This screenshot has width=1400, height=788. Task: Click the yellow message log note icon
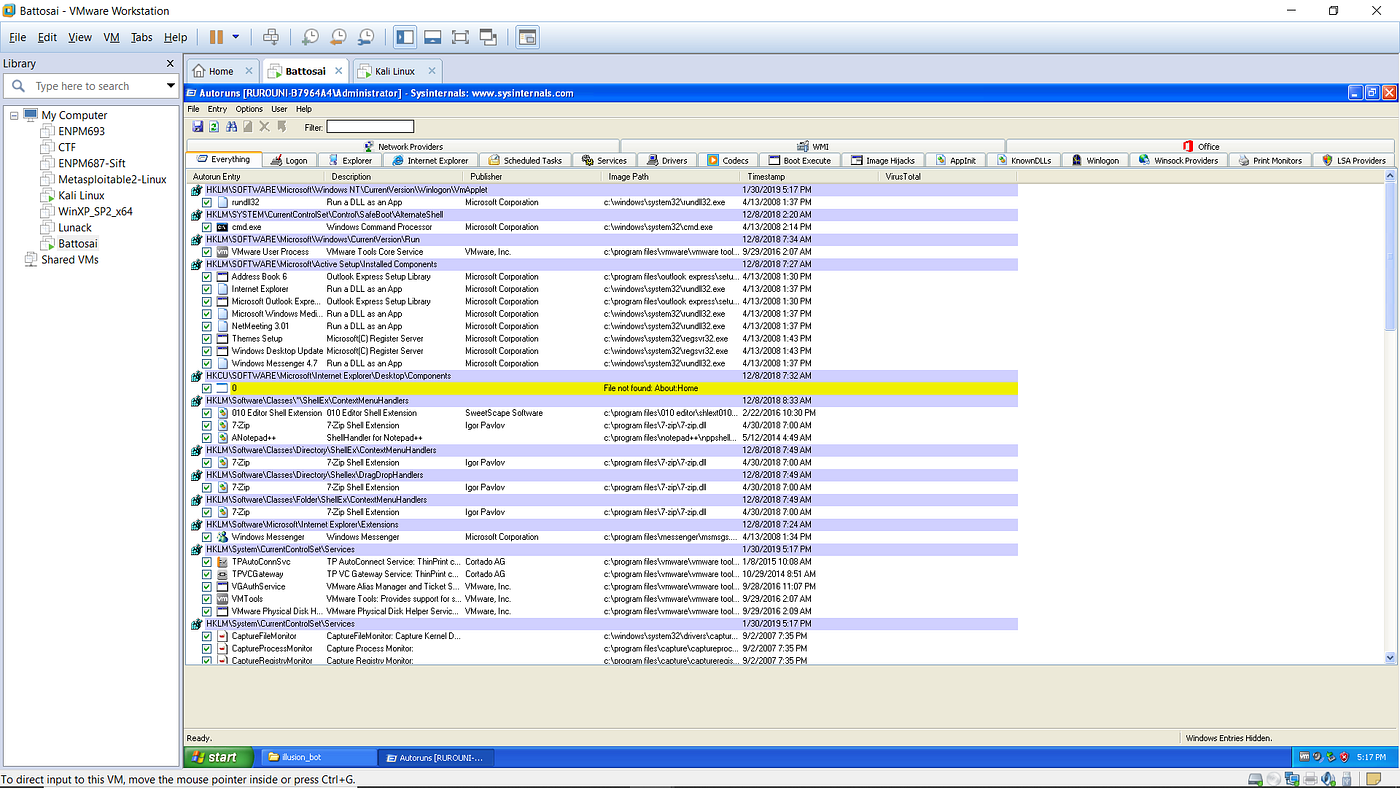[x=1373, y=779]
